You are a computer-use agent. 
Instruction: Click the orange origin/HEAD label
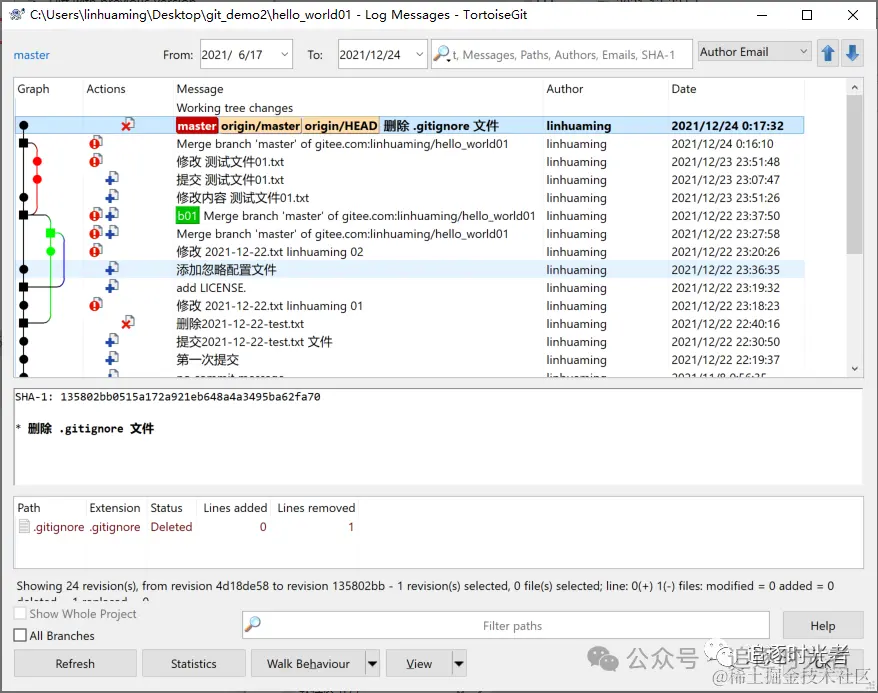(341, 126)
